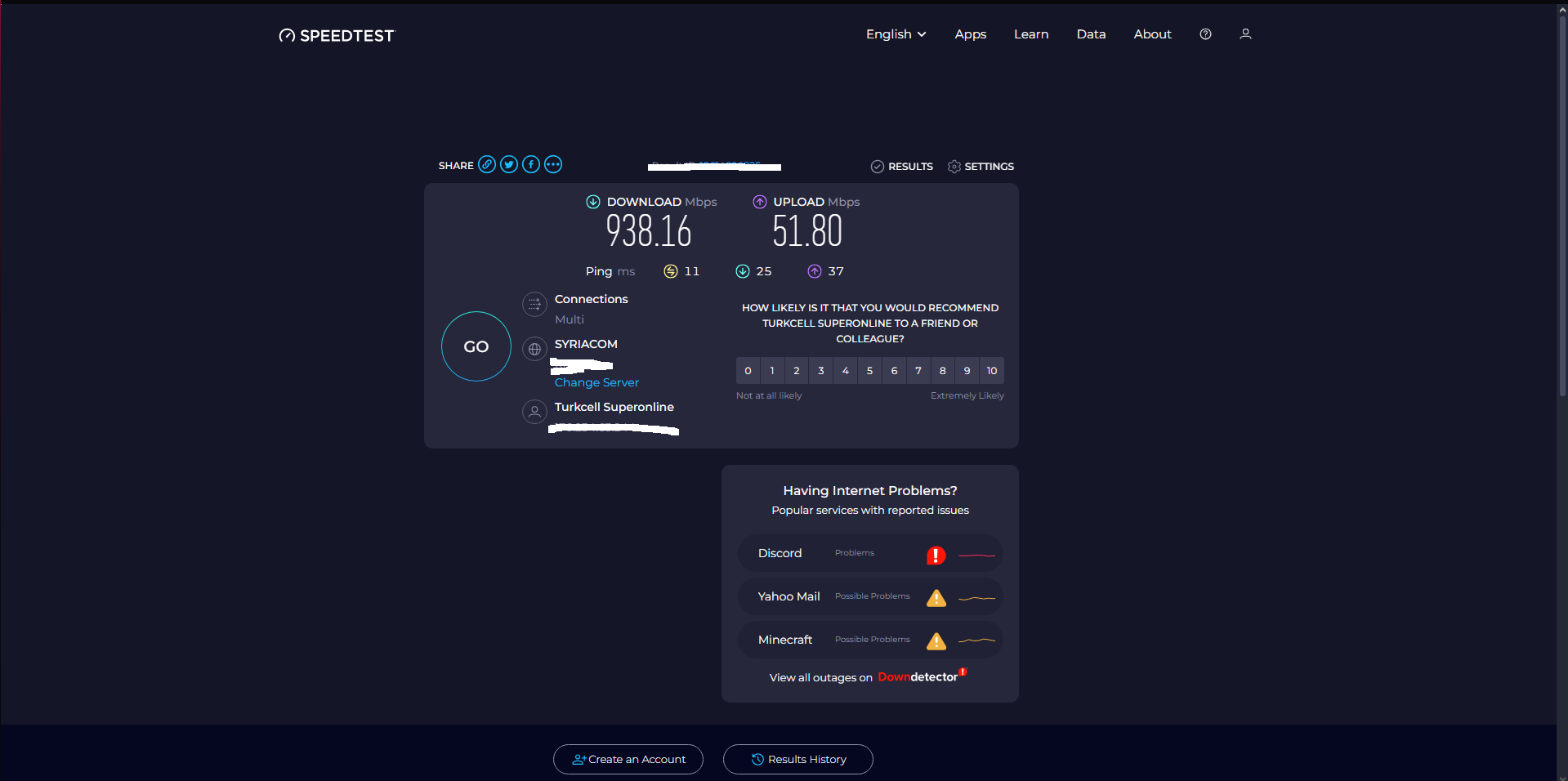Click the Multi connections label

pos(570,319)
